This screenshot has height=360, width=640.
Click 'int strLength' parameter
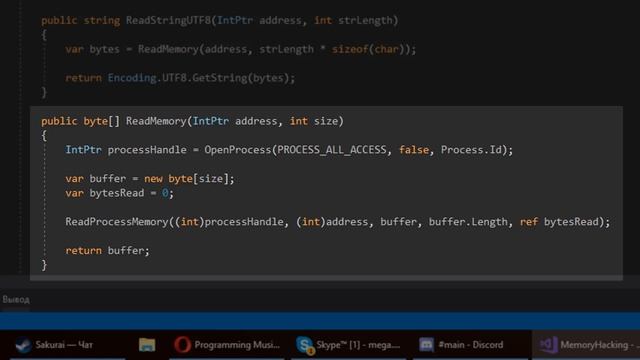coord(353,20)
